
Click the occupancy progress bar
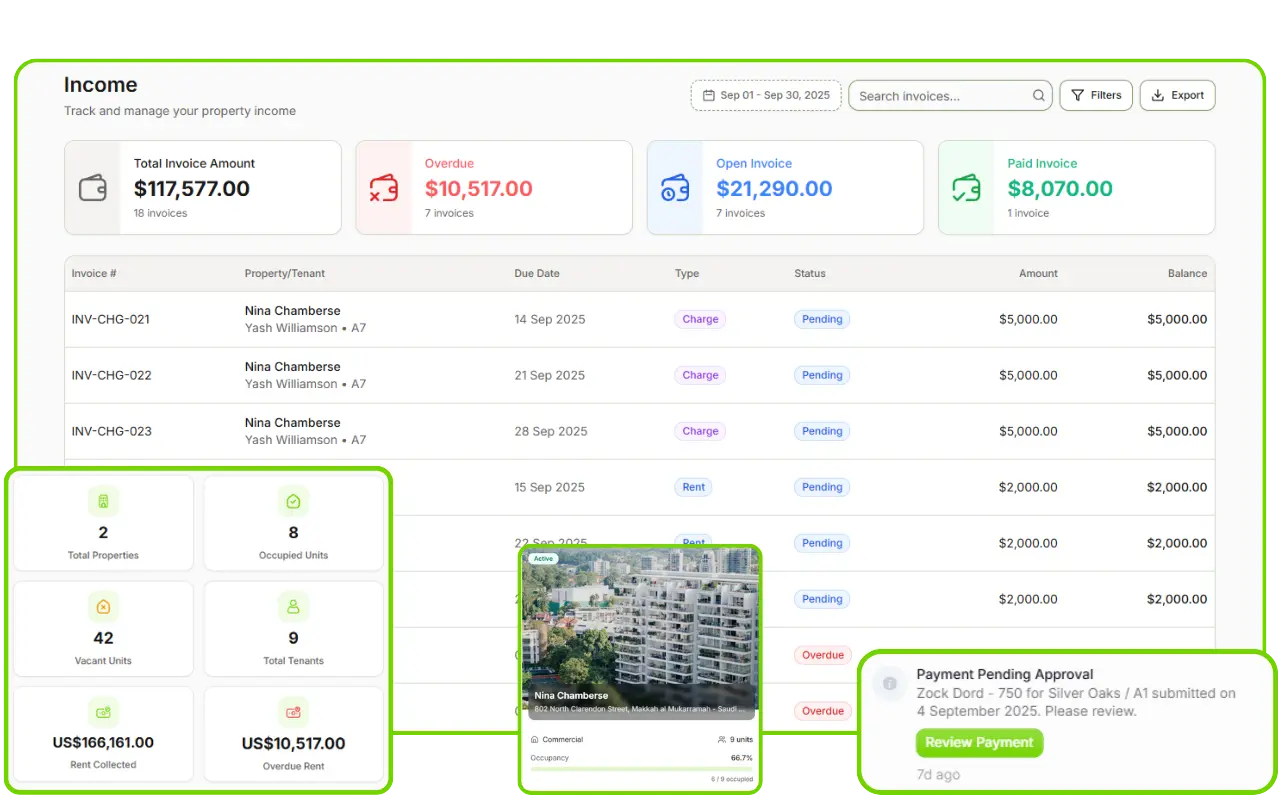coord(641,769)
